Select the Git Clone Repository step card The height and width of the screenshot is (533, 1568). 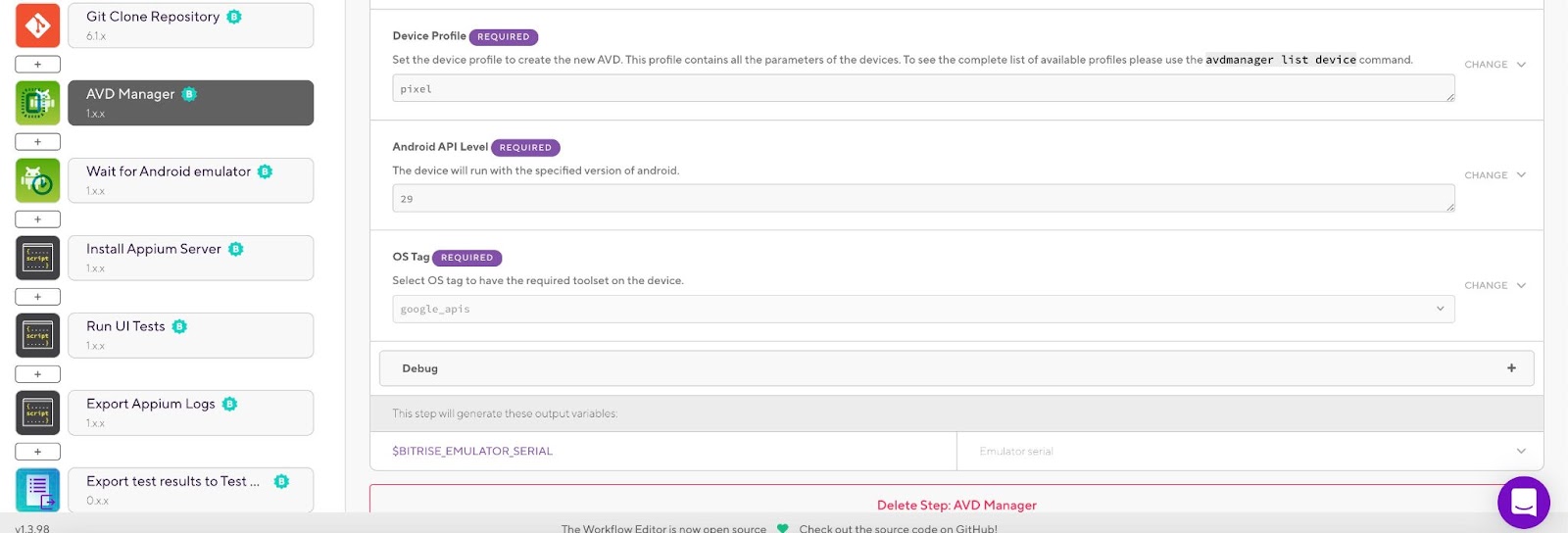point(190,25)
